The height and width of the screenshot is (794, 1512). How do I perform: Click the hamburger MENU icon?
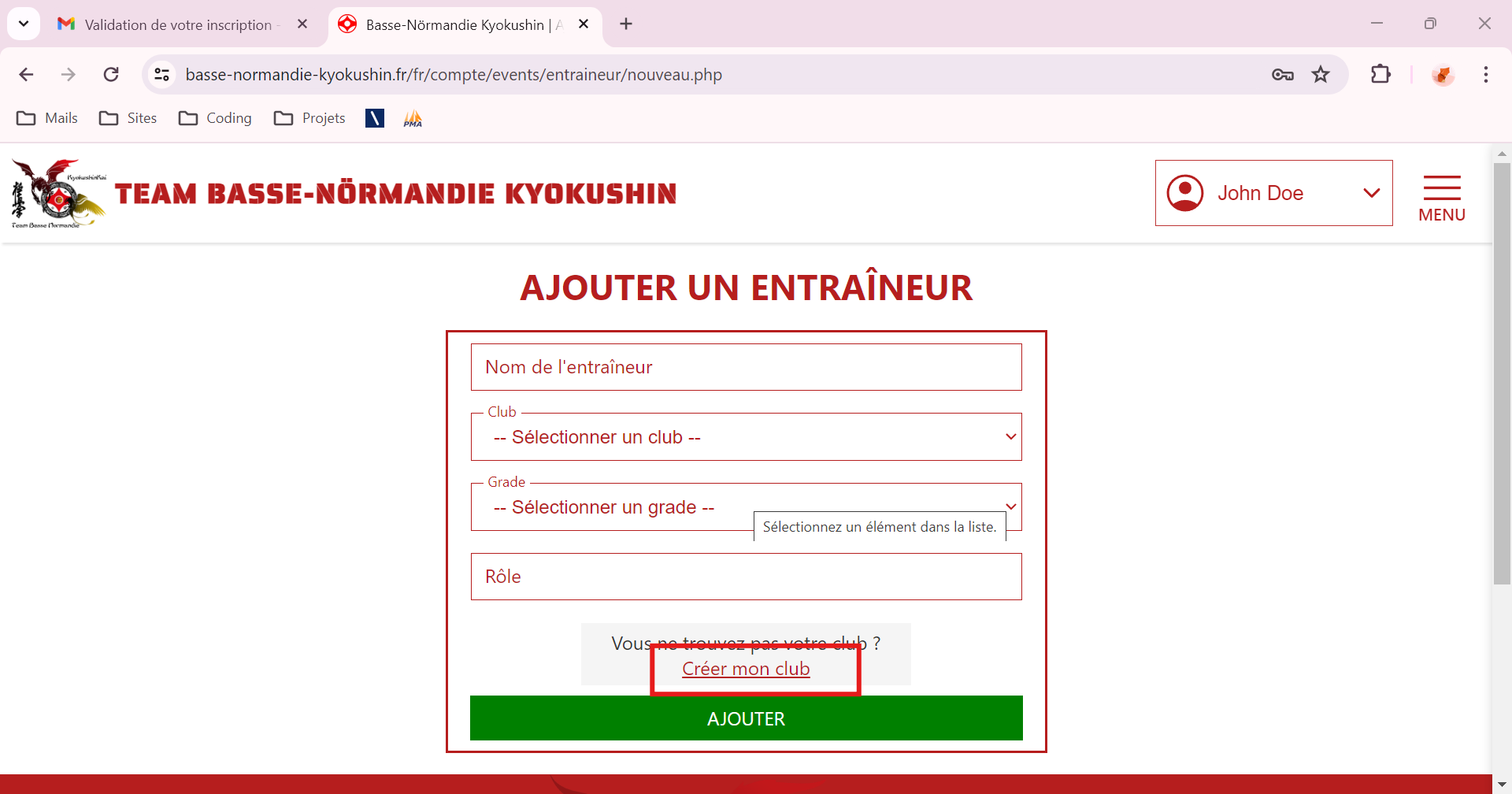(1441, 197)
